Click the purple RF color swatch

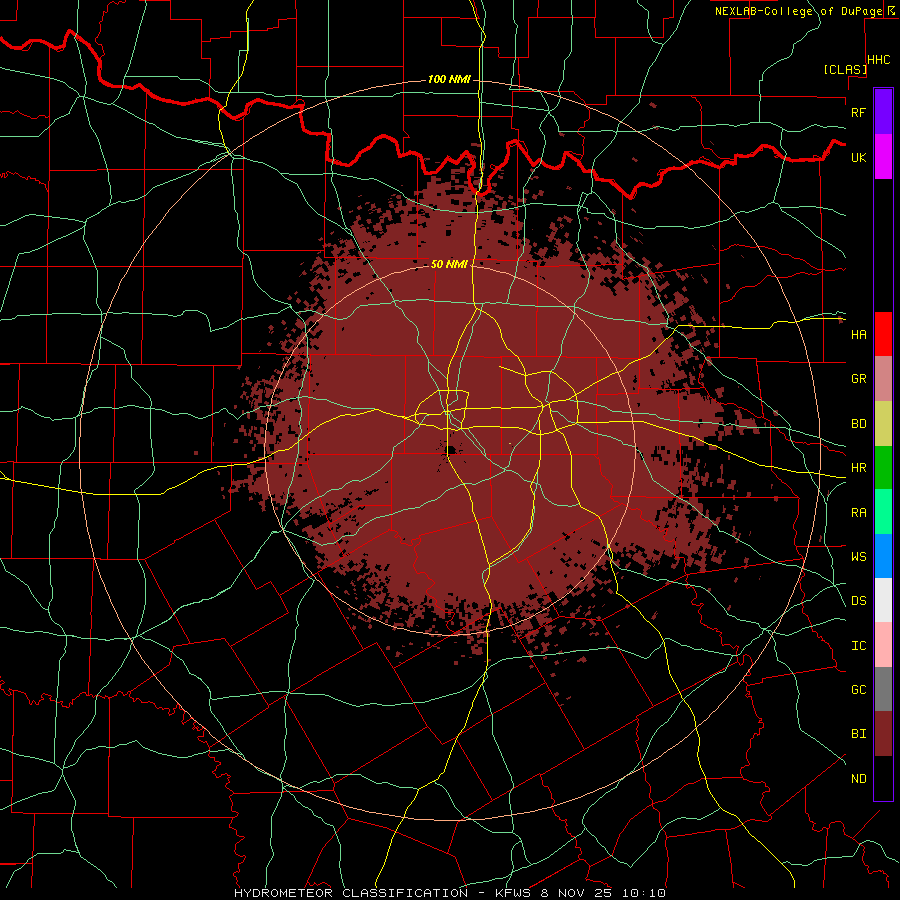[x=883, y=112]
